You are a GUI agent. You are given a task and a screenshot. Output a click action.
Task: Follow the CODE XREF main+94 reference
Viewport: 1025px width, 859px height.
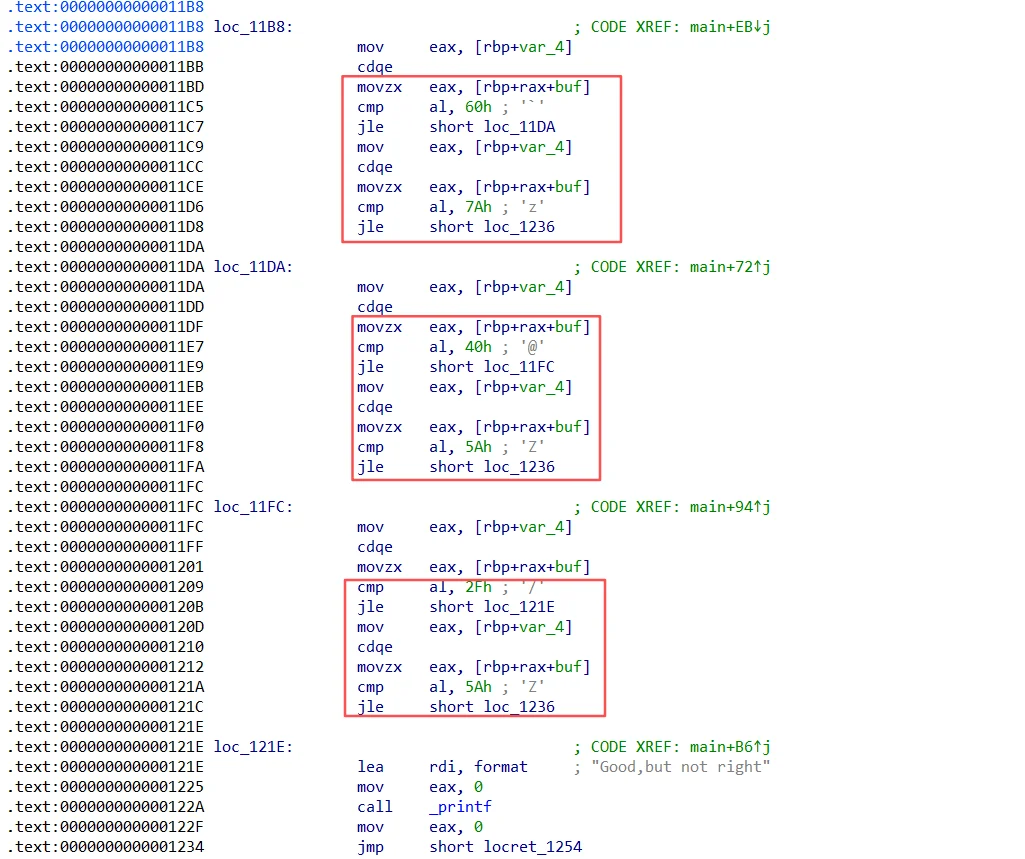(730, 507)
